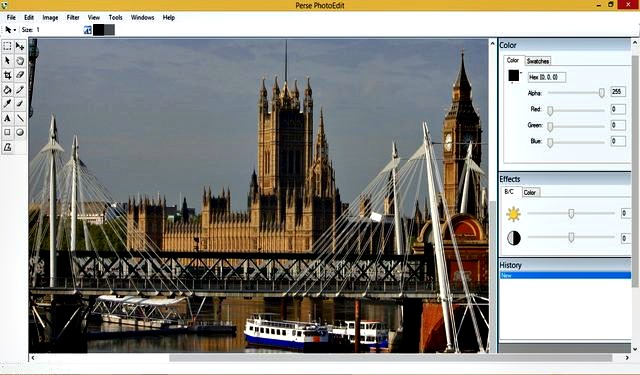The height and width of the screenshot is (375, 640).
Task: Click the History panel header
Action: (x=565, y=265)
